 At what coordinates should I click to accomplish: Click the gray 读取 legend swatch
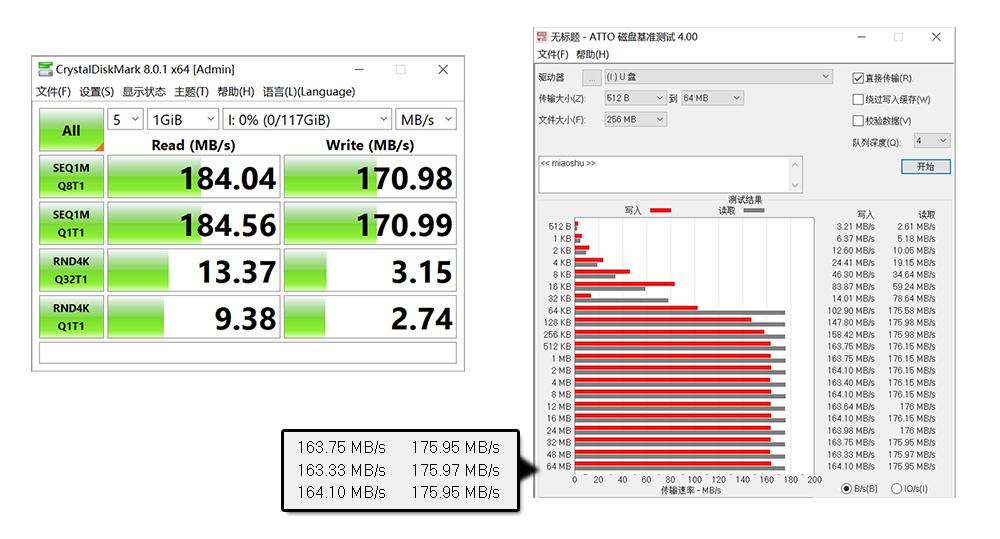point(753,210)
